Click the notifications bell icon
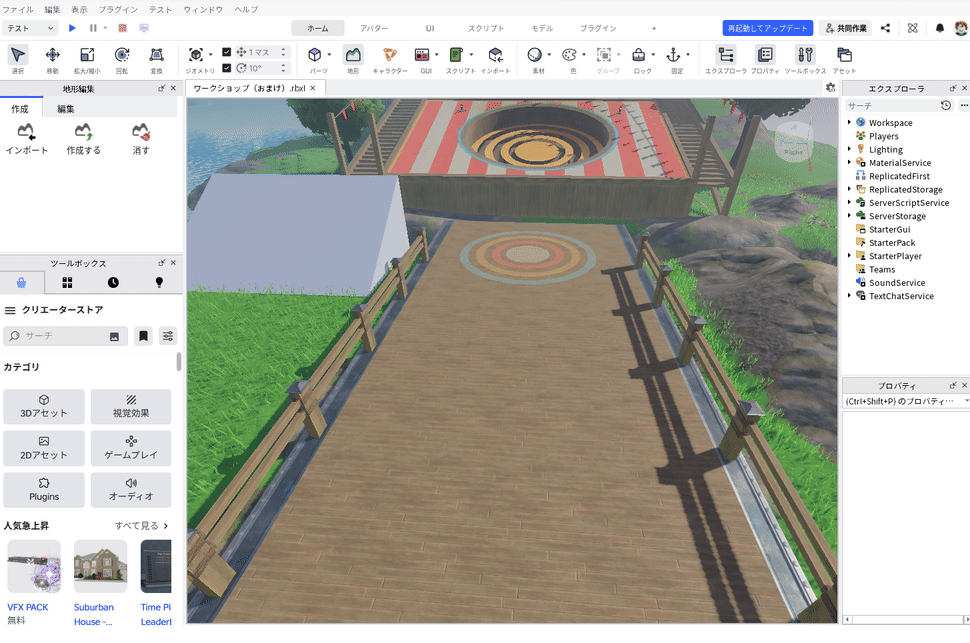 click(x=940, y=28)
